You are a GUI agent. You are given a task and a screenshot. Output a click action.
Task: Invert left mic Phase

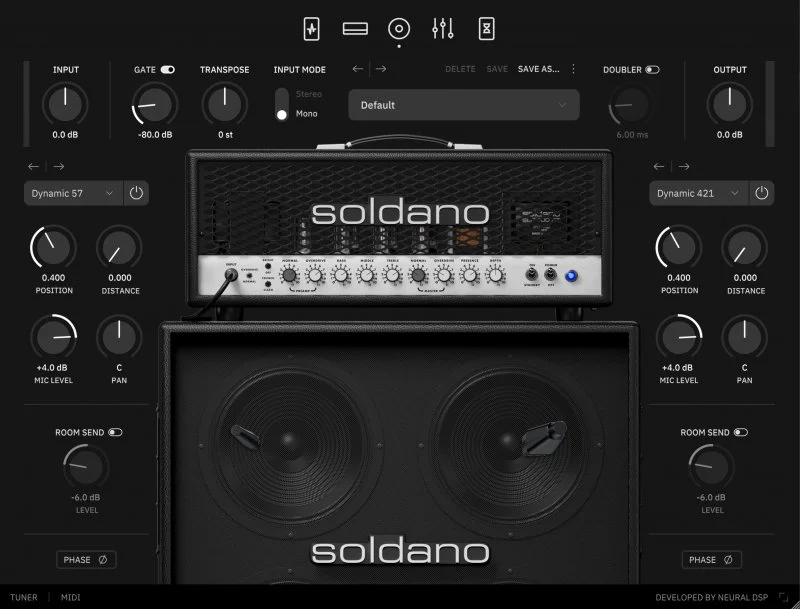click(x=86, y=560)
